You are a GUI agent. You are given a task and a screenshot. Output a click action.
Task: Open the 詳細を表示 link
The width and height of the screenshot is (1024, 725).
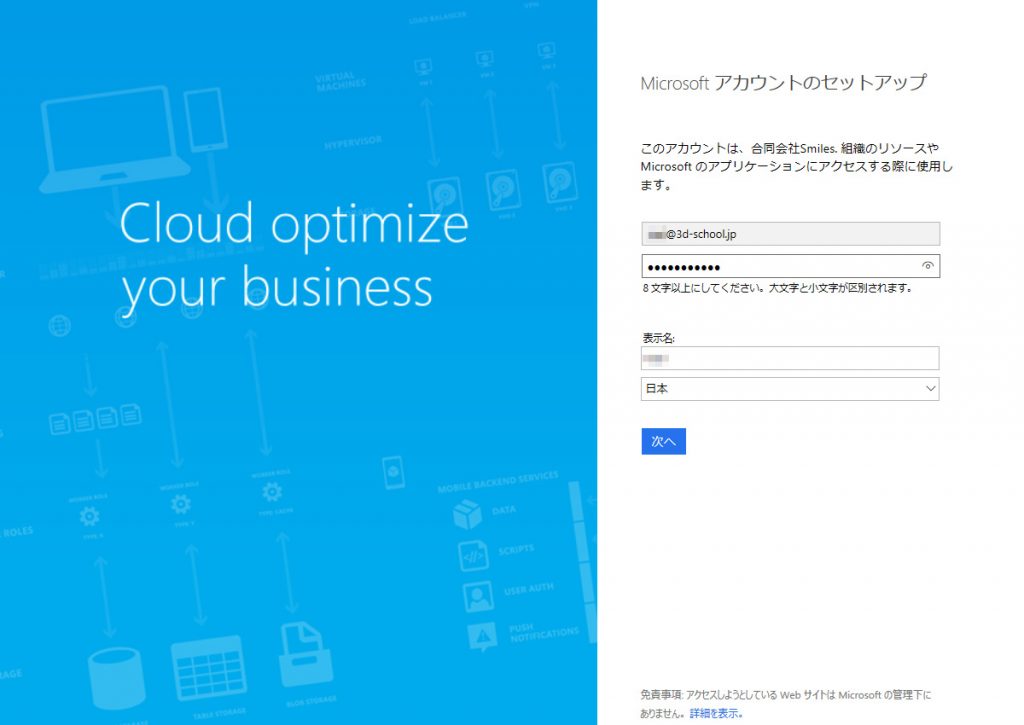coord(716,713)
